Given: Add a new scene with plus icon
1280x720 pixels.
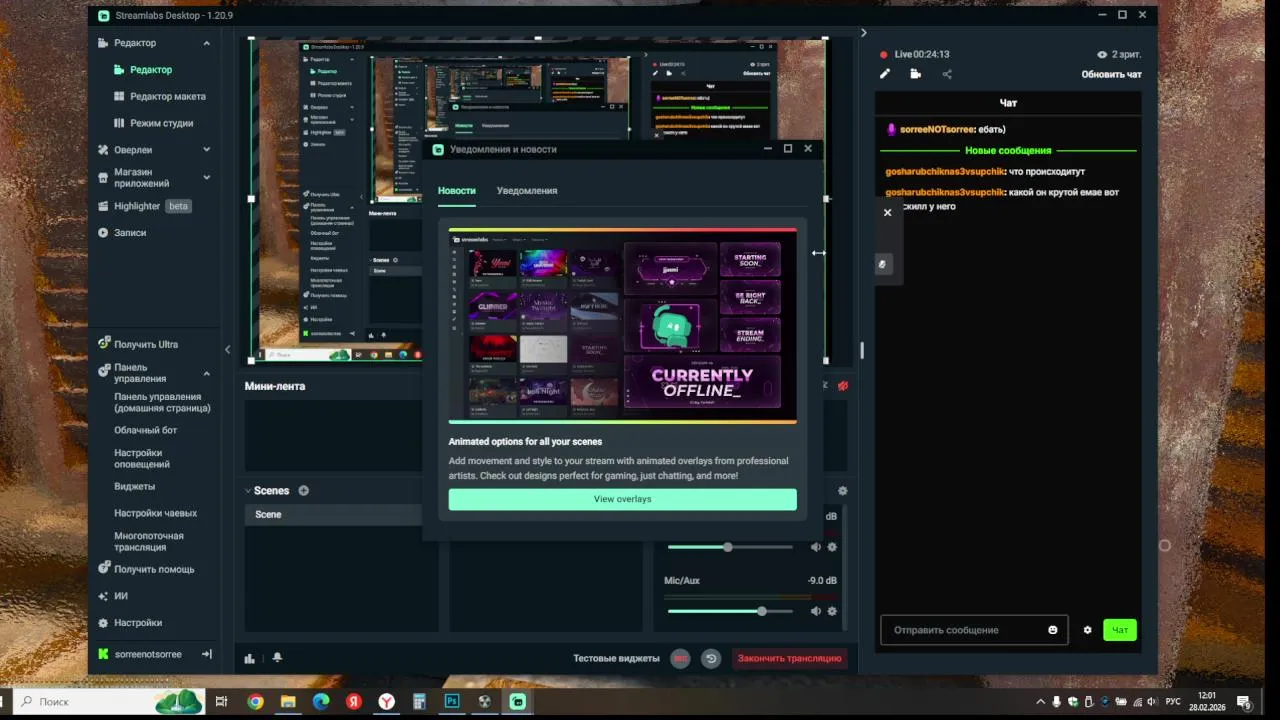Looking at the screenshot, I should (x=303, y=491).
